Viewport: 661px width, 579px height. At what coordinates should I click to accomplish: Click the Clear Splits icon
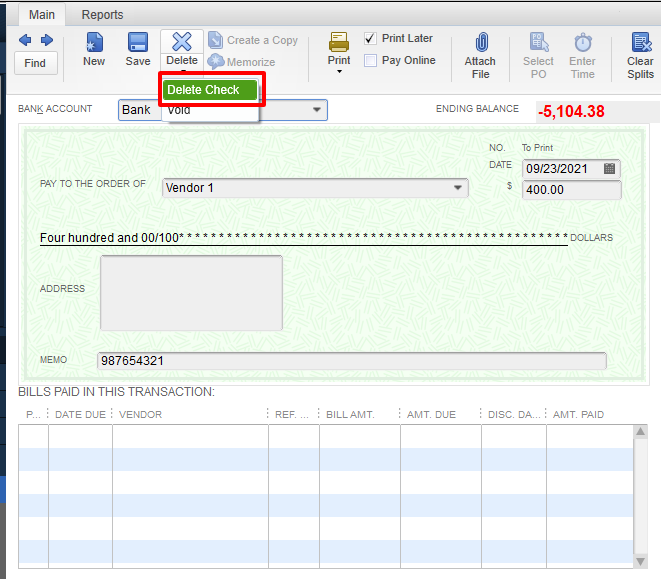click(x=640, y=43)
